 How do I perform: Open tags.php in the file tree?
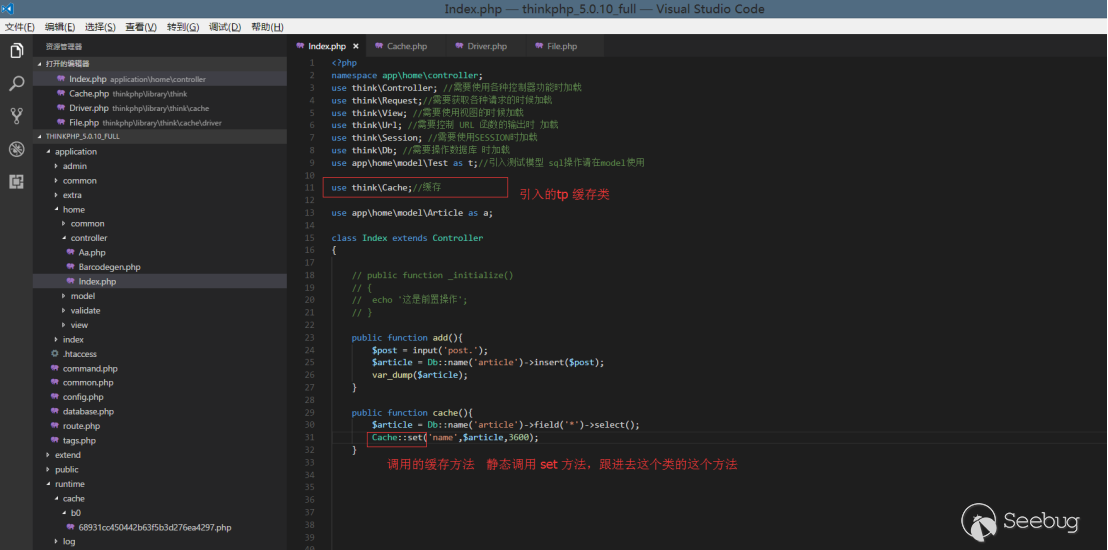point(160,440)
